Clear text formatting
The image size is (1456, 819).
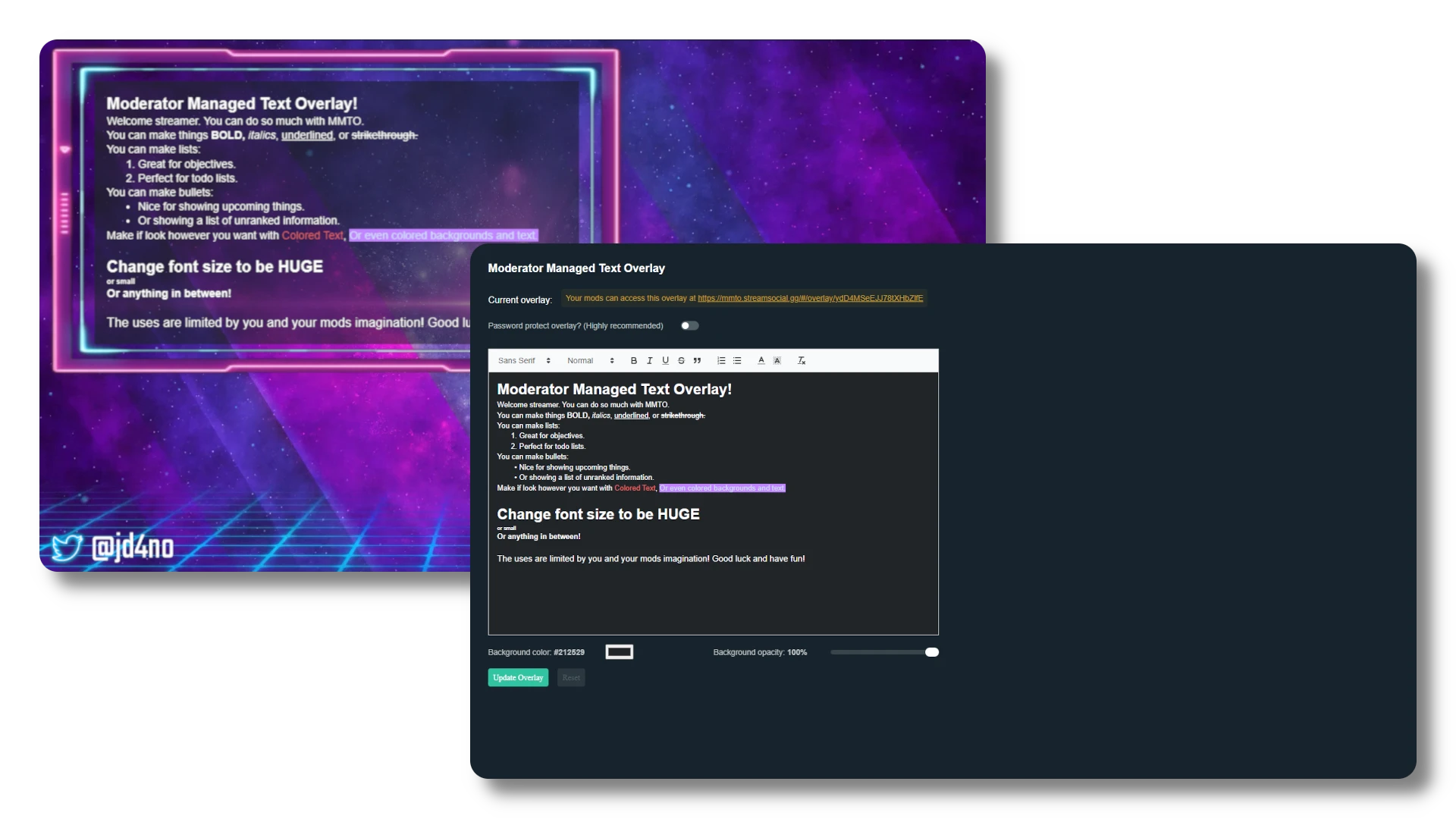[802, 361]
